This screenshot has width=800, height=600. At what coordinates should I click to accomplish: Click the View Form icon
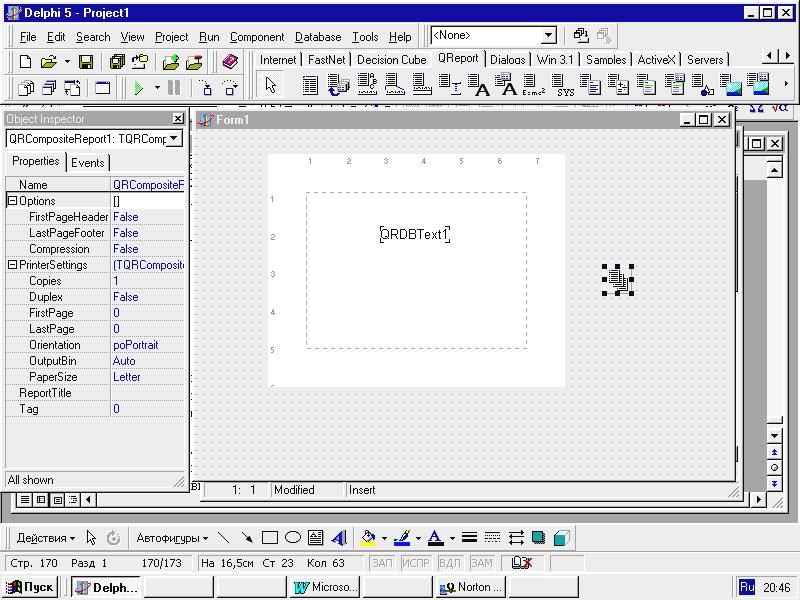pos(49,88)
